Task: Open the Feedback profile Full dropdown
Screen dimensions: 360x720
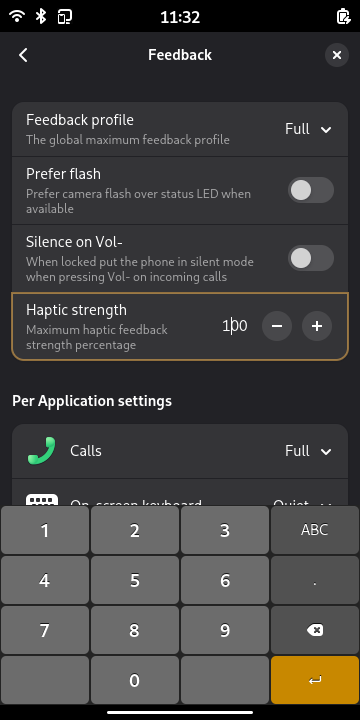Action: pyautogui.click(x=308, y=129)
